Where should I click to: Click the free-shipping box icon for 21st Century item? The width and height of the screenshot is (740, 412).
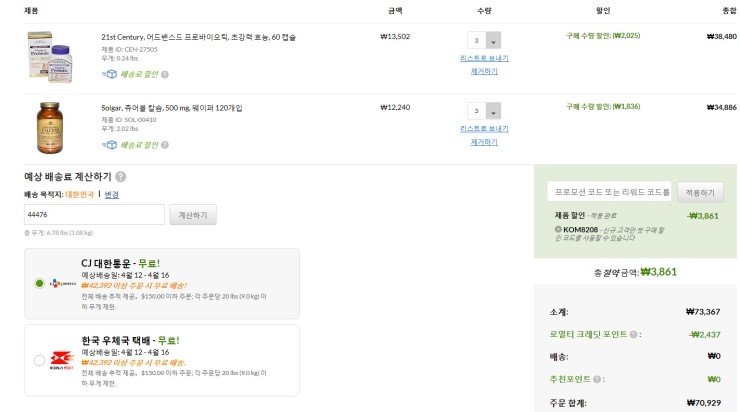click(109, 74)
